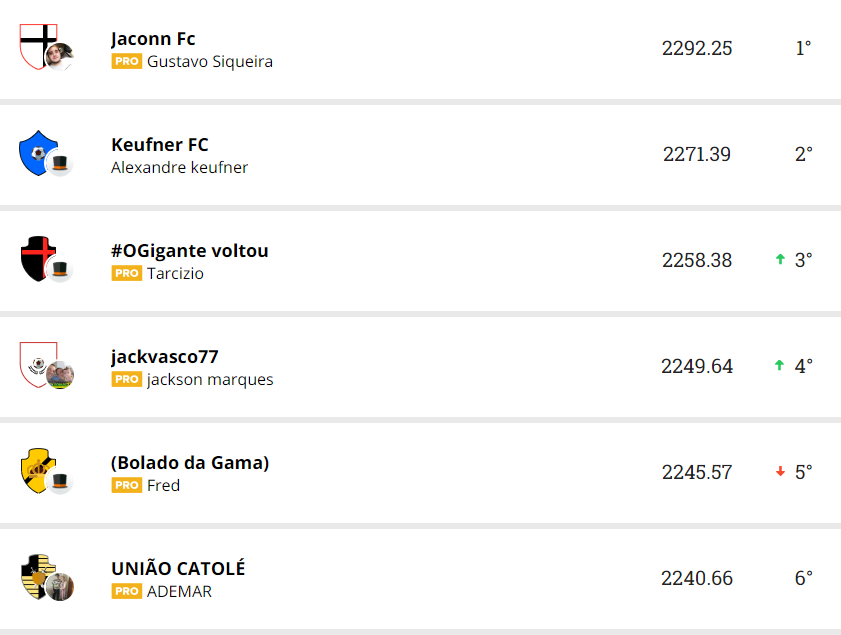
Task: Click the ADEMAR profile photo thumbnail
Action: click(x=60, y=587)
